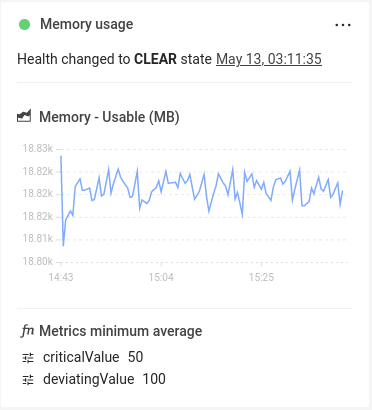The image size is (372, 410).
Task: Click the tuning icon beside criticalValue
Action: pos(28,358)
